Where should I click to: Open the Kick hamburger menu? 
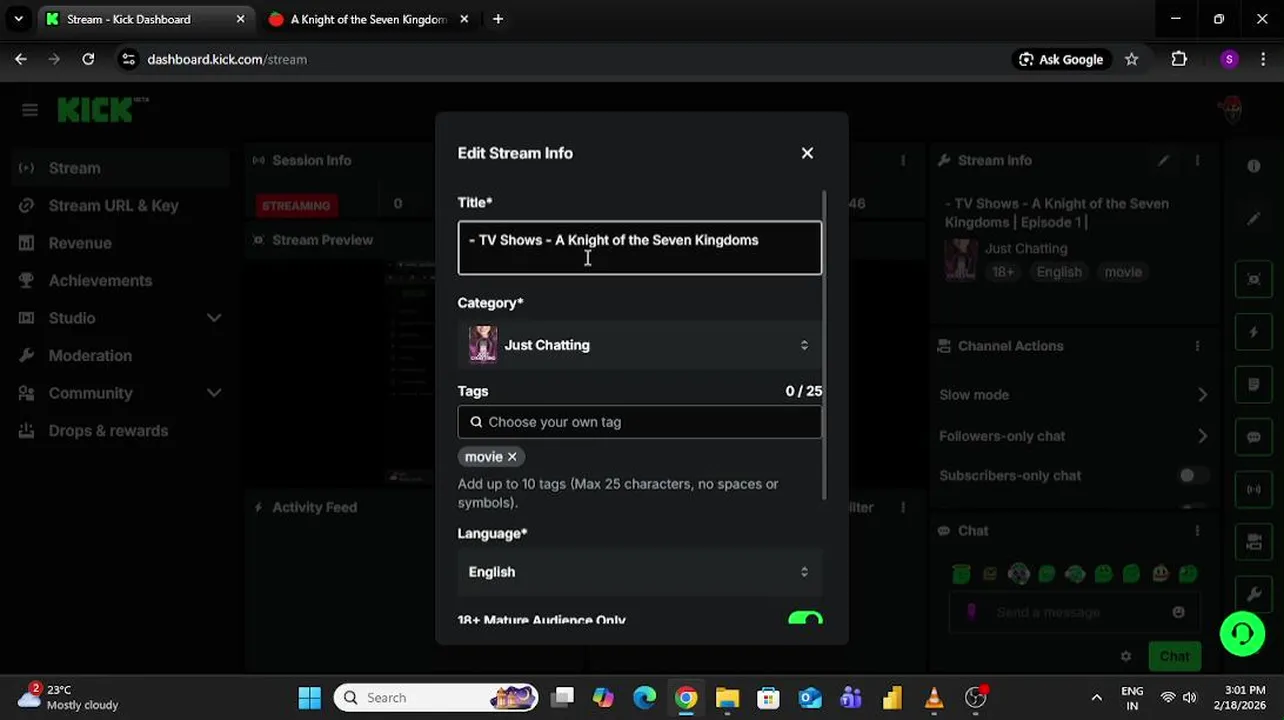pyautogui.click(x=30, y=110)
